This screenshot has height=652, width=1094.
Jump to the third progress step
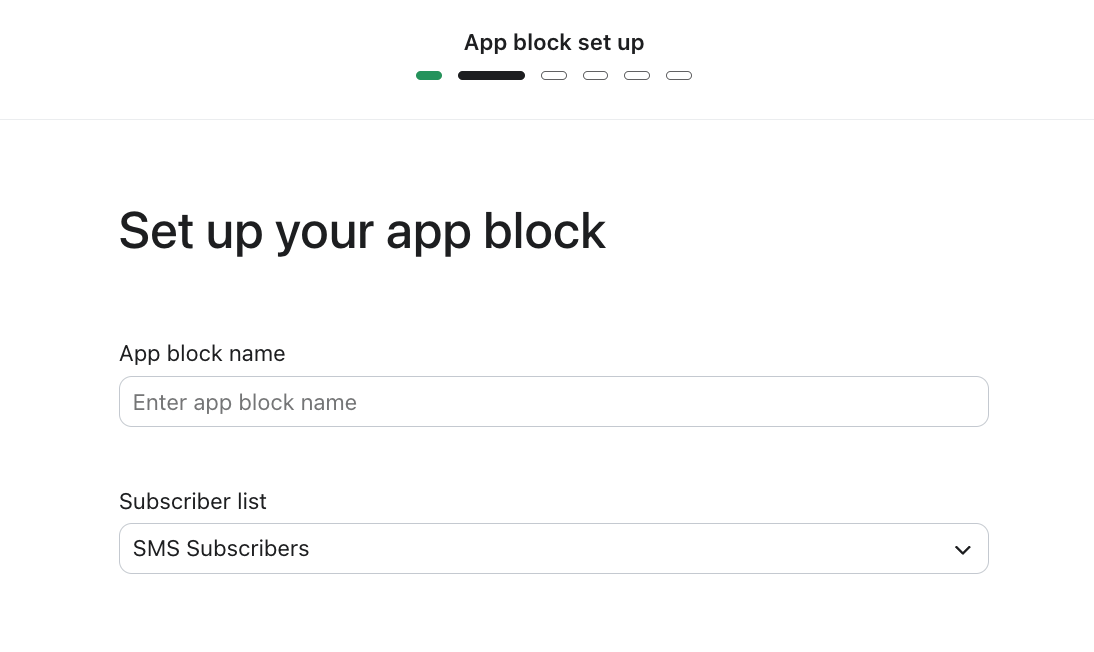(554, 76)
